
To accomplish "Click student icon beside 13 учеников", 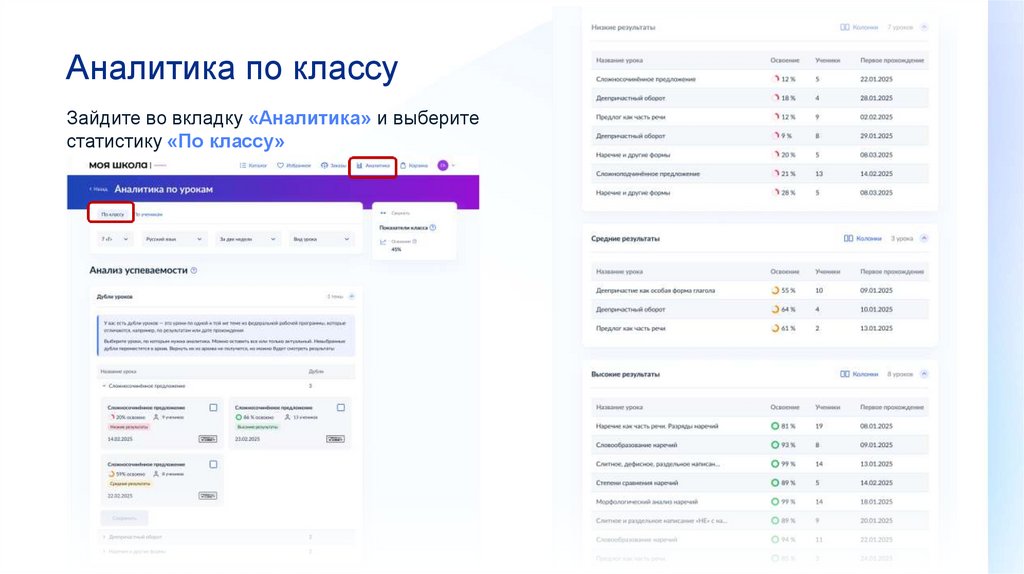I will [x=287, y=417].
